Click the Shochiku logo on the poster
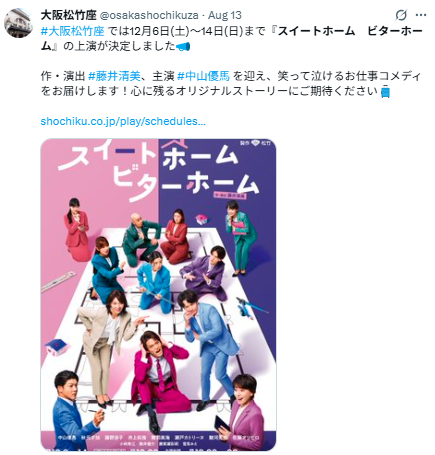Viewport: 435px width, 455px height. pos(256,143)
